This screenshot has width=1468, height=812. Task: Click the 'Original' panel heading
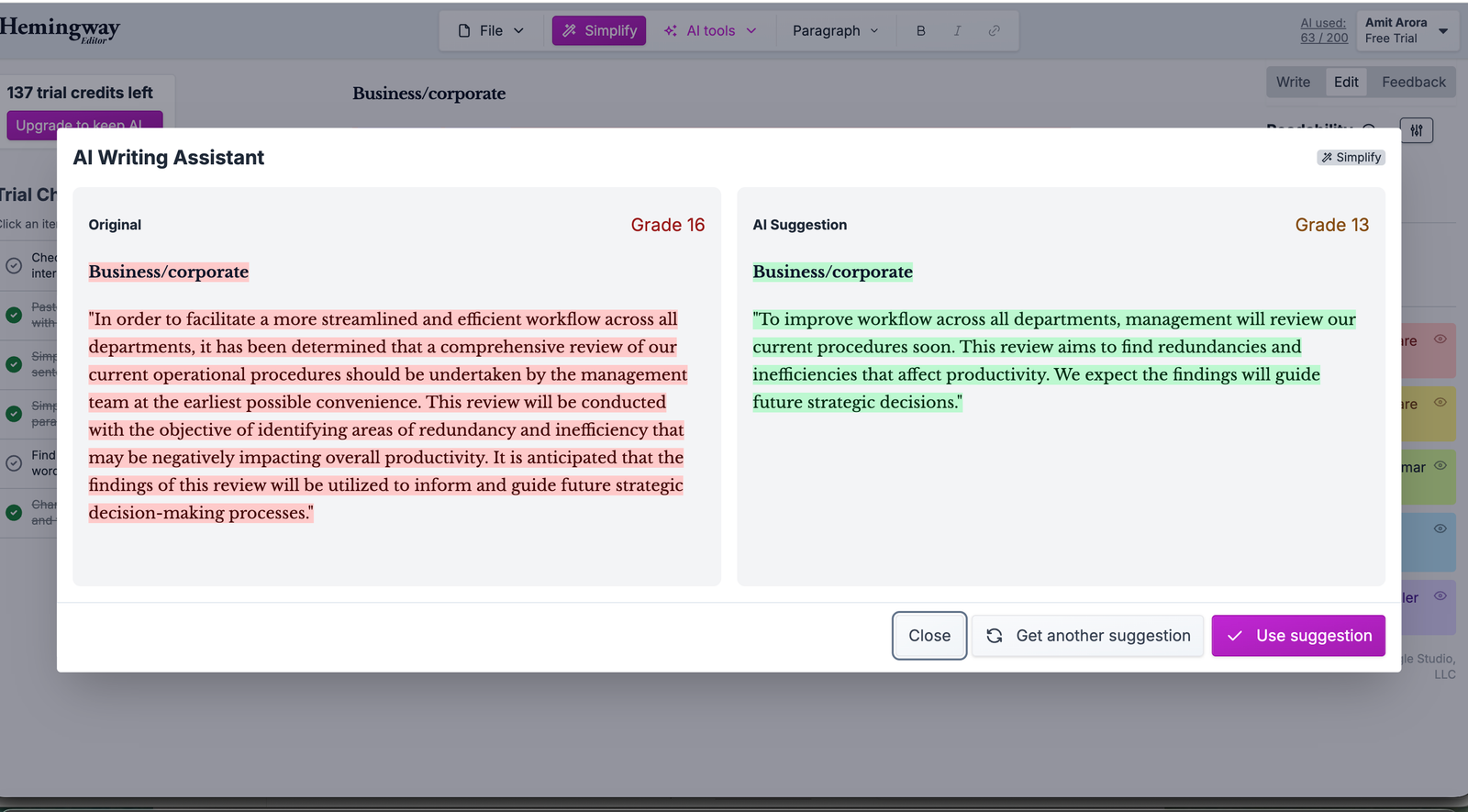(115, 225)
